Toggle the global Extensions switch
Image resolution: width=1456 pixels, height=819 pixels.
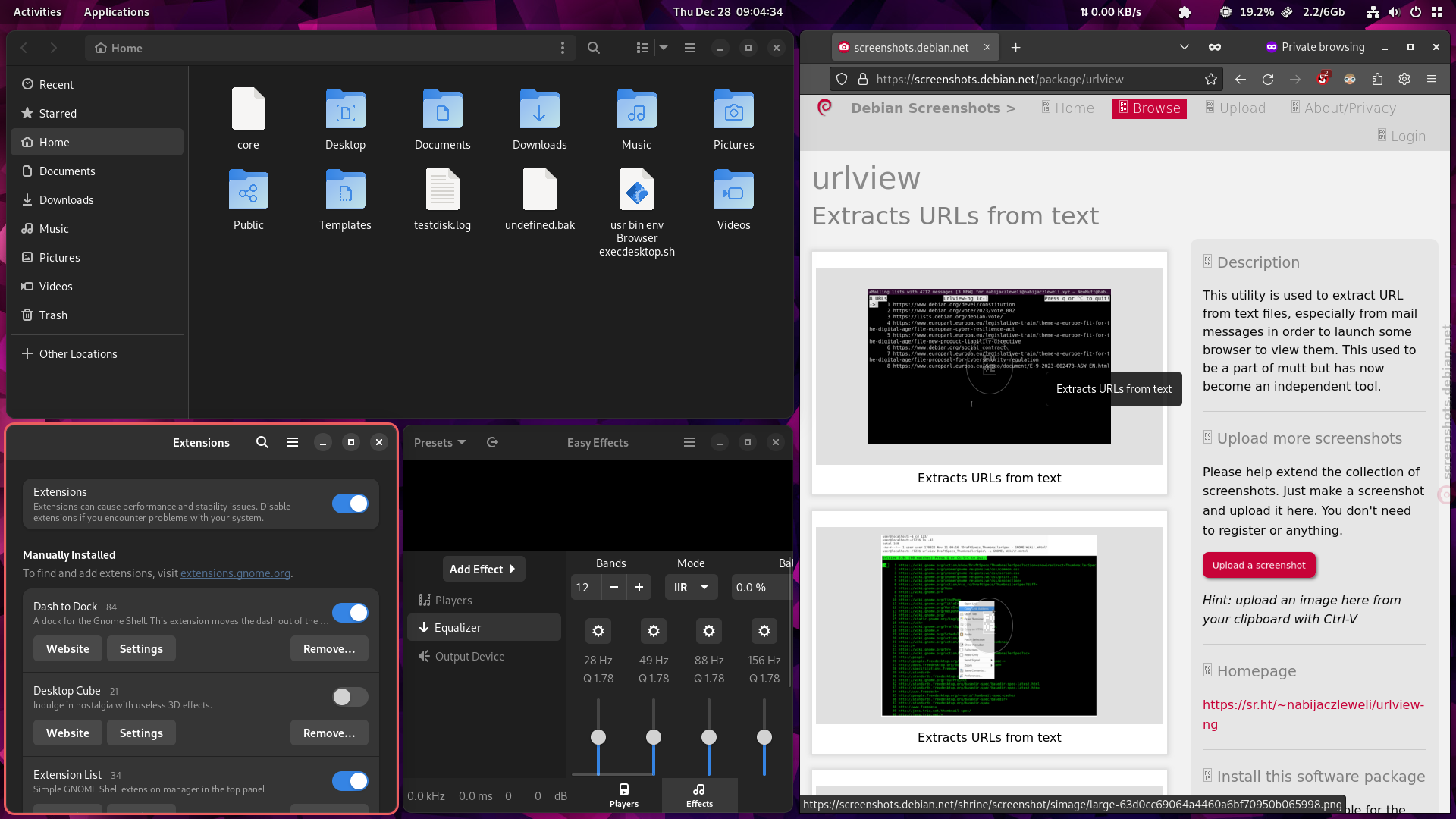click(x=350, y=504)
